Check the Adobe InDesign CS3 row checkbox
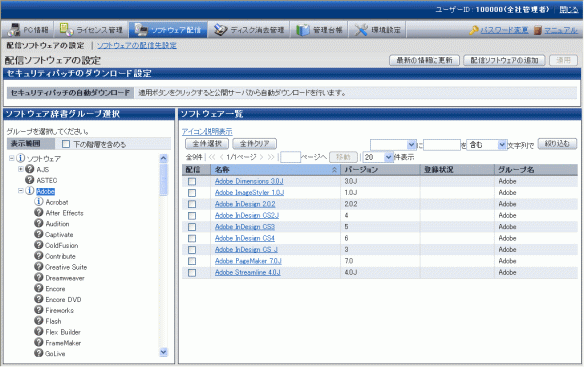 coord(192,227)
